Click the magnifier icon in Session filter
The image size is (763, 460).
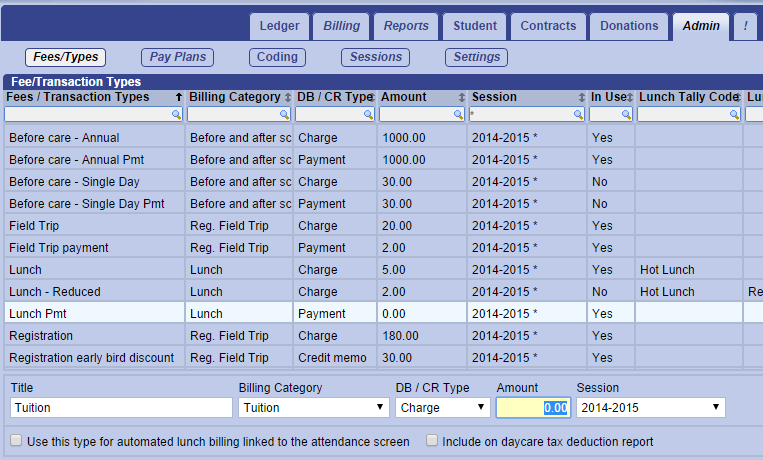[x=577, y=115]
